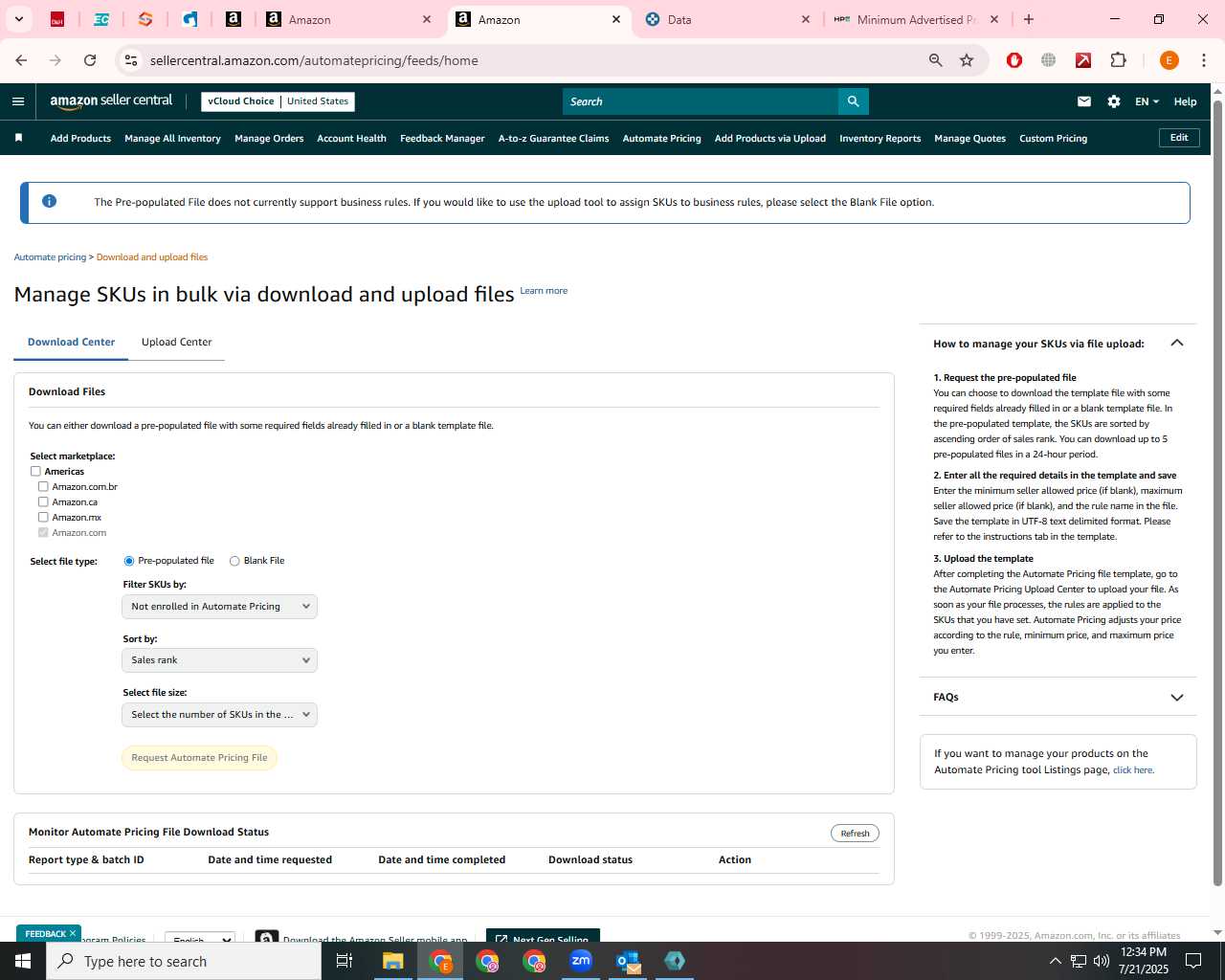The width and height of the screenshot is (1225, 980).
Task: Click the zoom magnifier icon in the address bar
Action: click(935, 60)
